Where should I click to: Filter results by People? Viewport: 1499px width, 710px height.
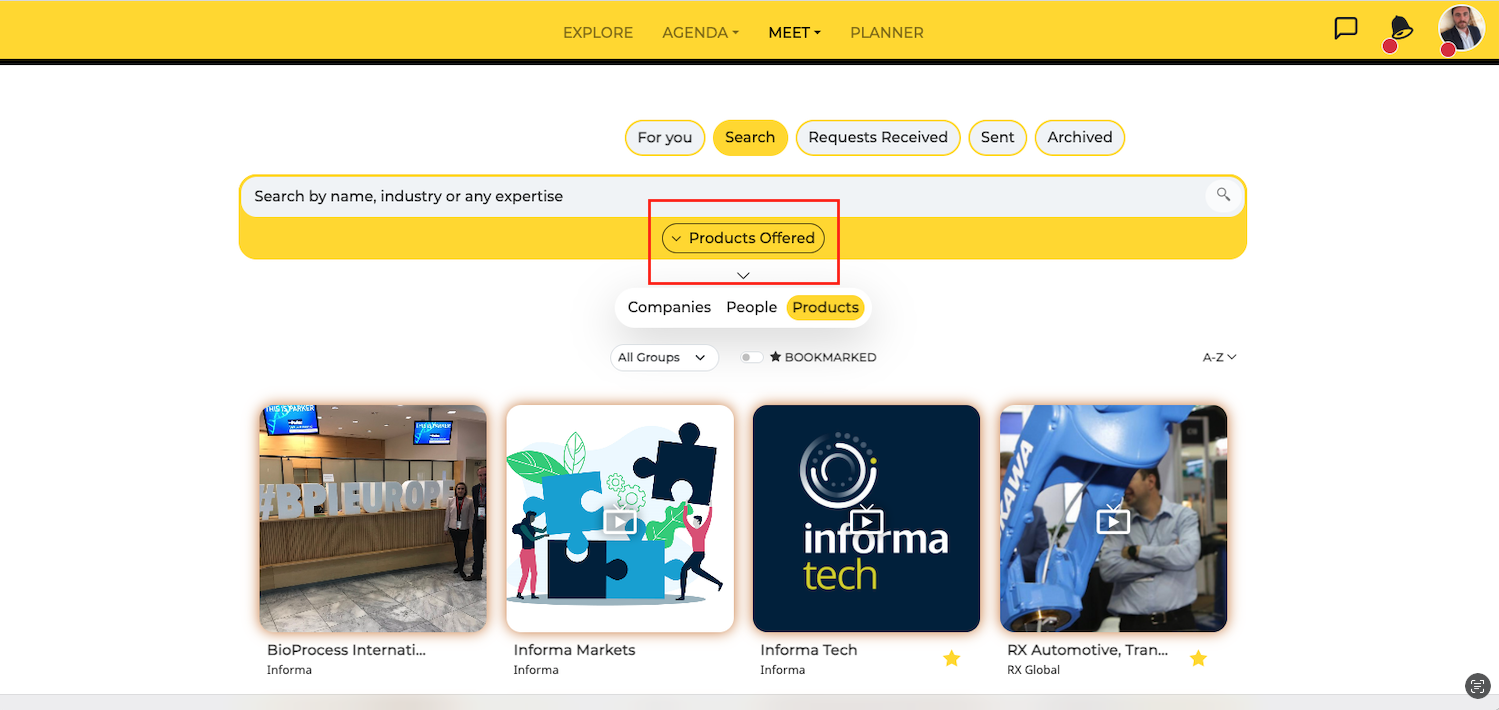pos(751,307)
